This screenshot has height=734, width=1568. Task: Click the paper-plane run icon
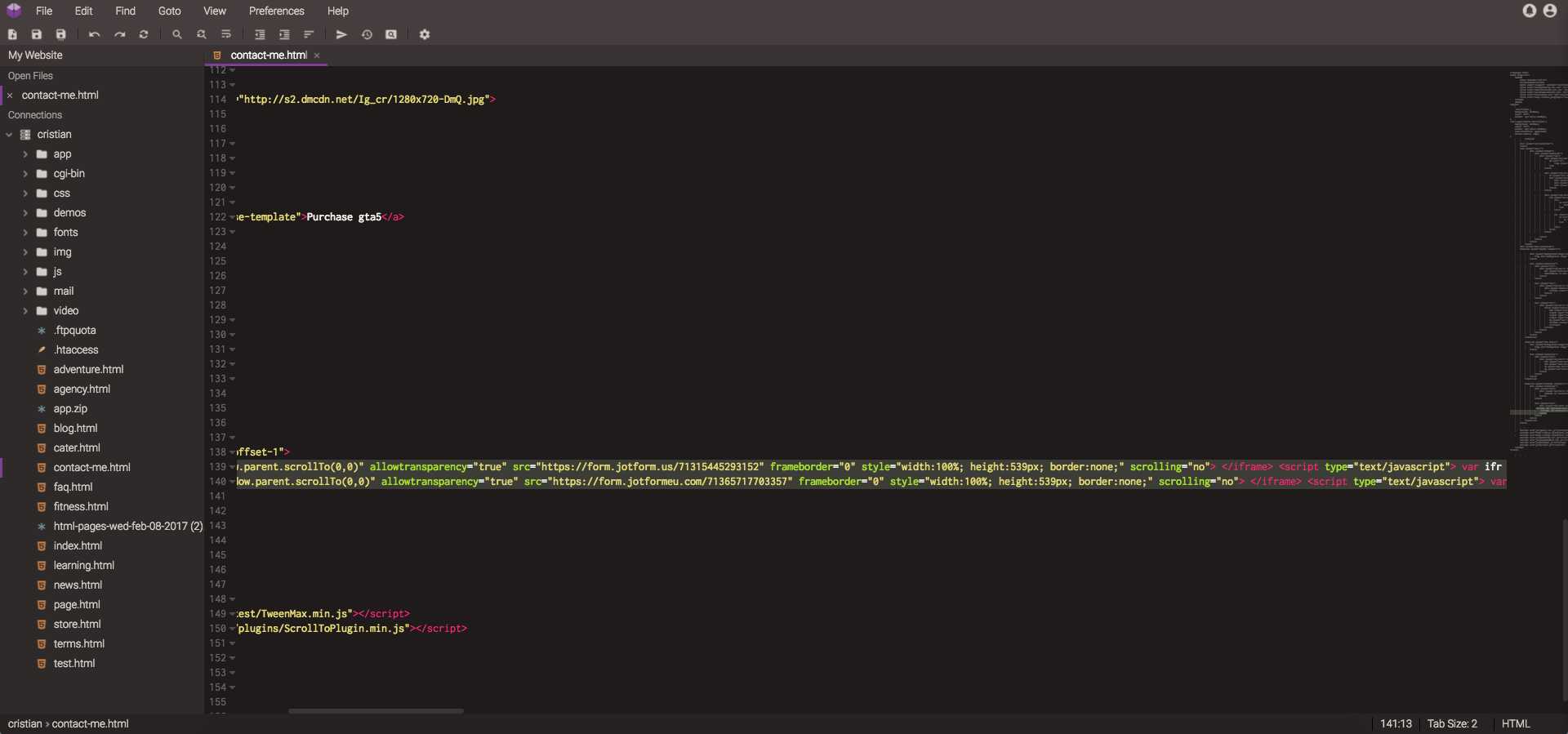pyautogui.click(x=342, y=34)
